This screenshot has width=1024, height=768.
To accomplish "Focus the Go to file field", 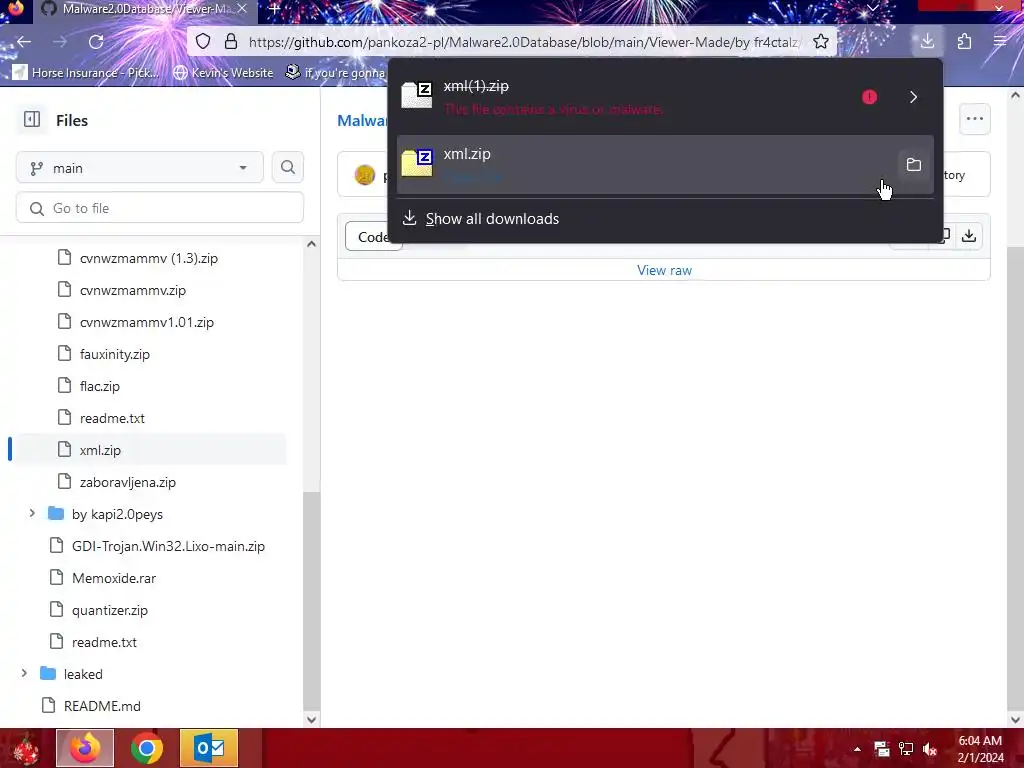I will click(160, 208).
